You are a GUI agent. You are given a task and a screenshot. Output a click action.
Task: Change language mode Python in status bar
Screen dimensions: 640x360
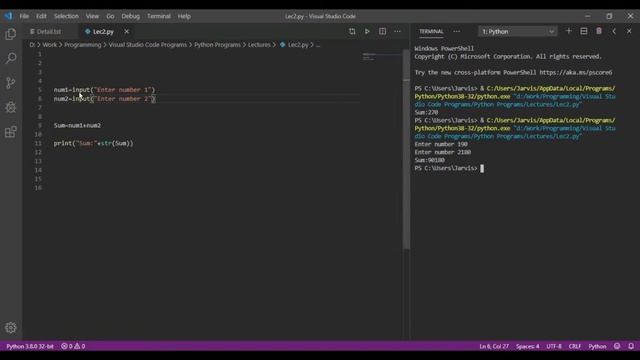pos(597,346)
